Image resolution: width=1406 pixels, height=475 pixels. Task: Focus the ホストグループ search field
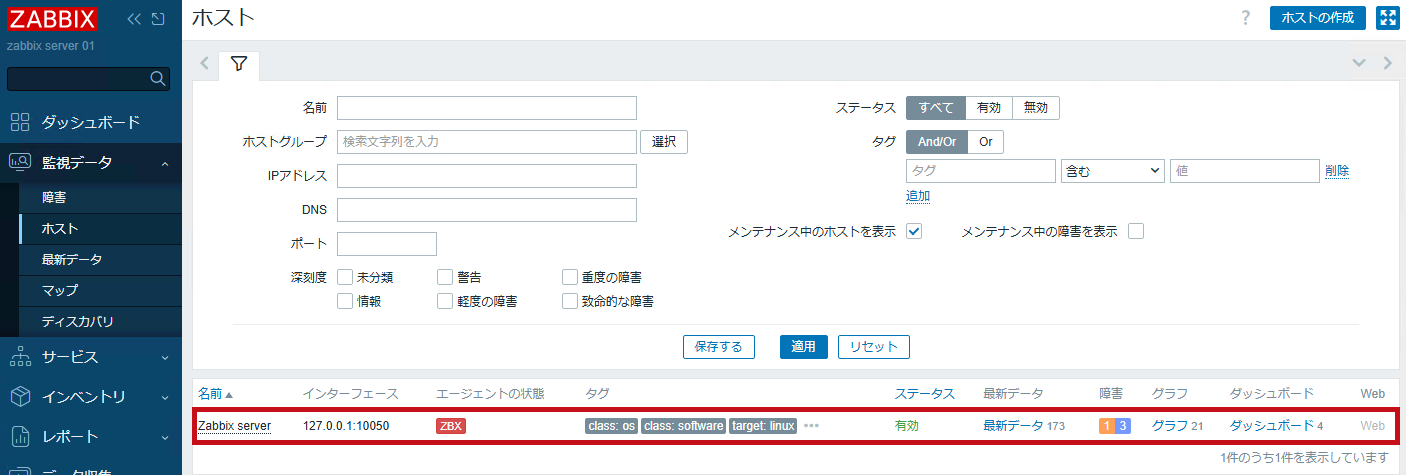487,142
